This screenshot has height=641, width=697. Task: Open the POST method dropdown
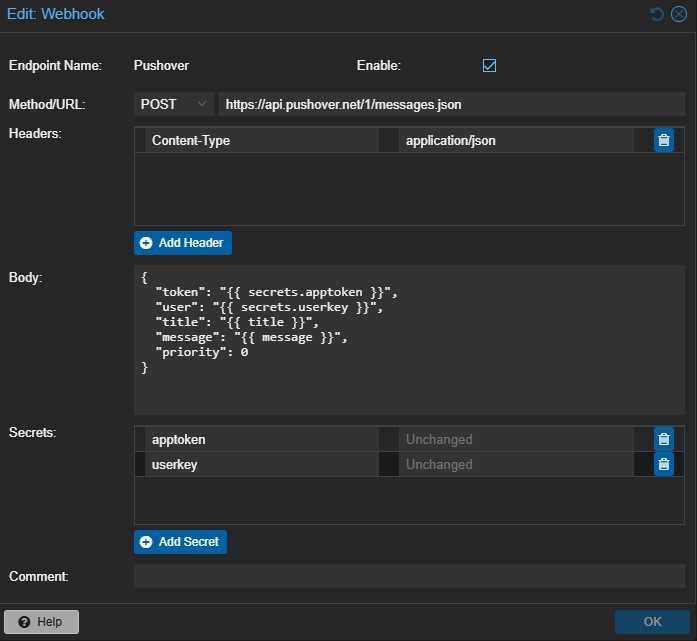(x=173, y=104)
